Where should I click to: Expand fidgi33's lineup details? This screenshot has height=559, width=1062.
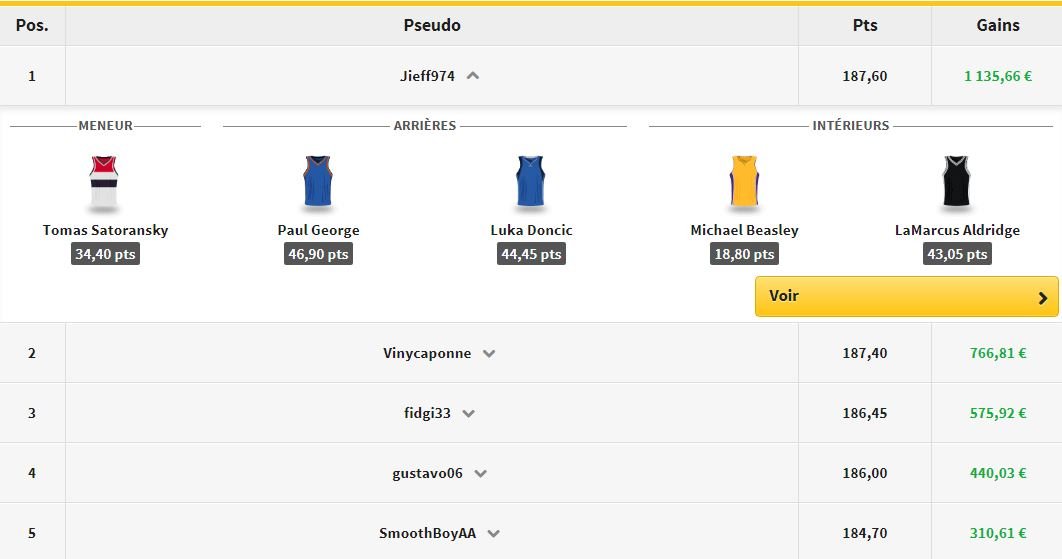[x=468, y=413]
